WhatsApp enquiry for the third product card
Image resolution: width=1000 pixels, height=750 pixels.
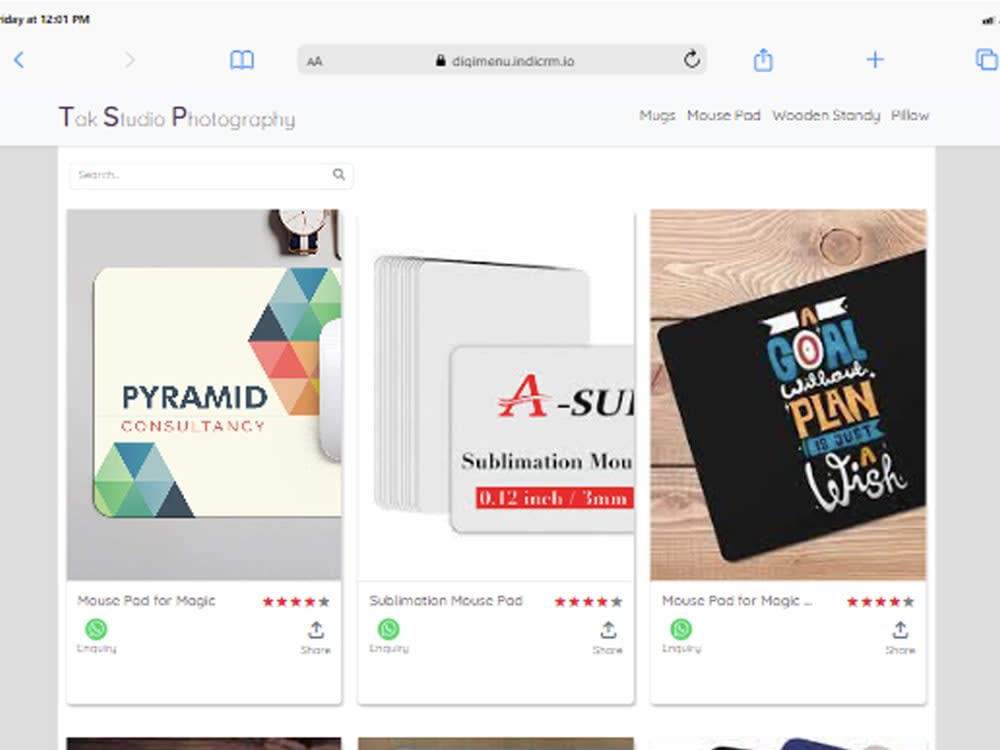click(681, 636)
